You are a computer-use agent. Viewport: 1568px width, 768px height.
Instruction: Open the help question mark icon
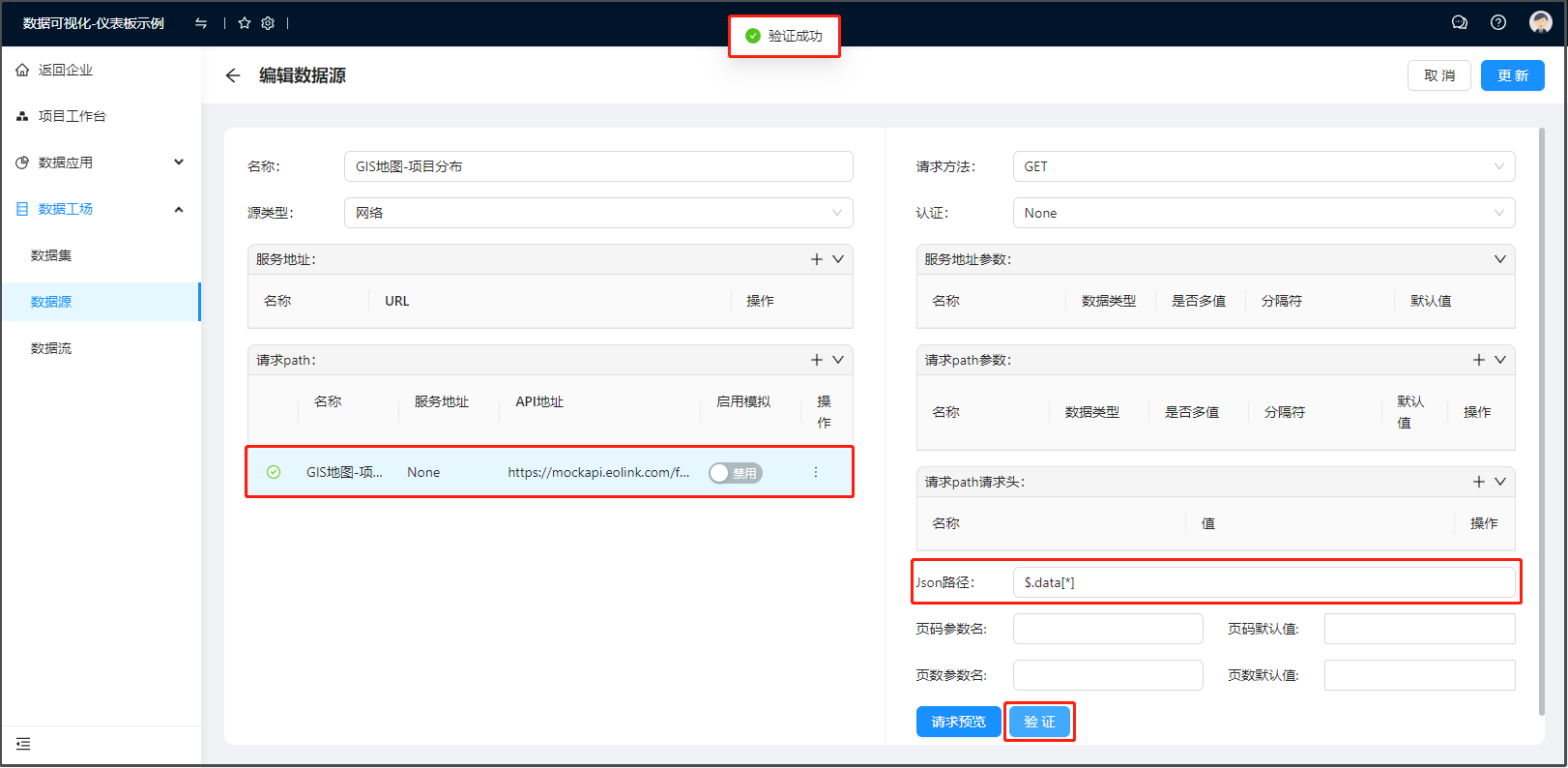pos(1498,22)
